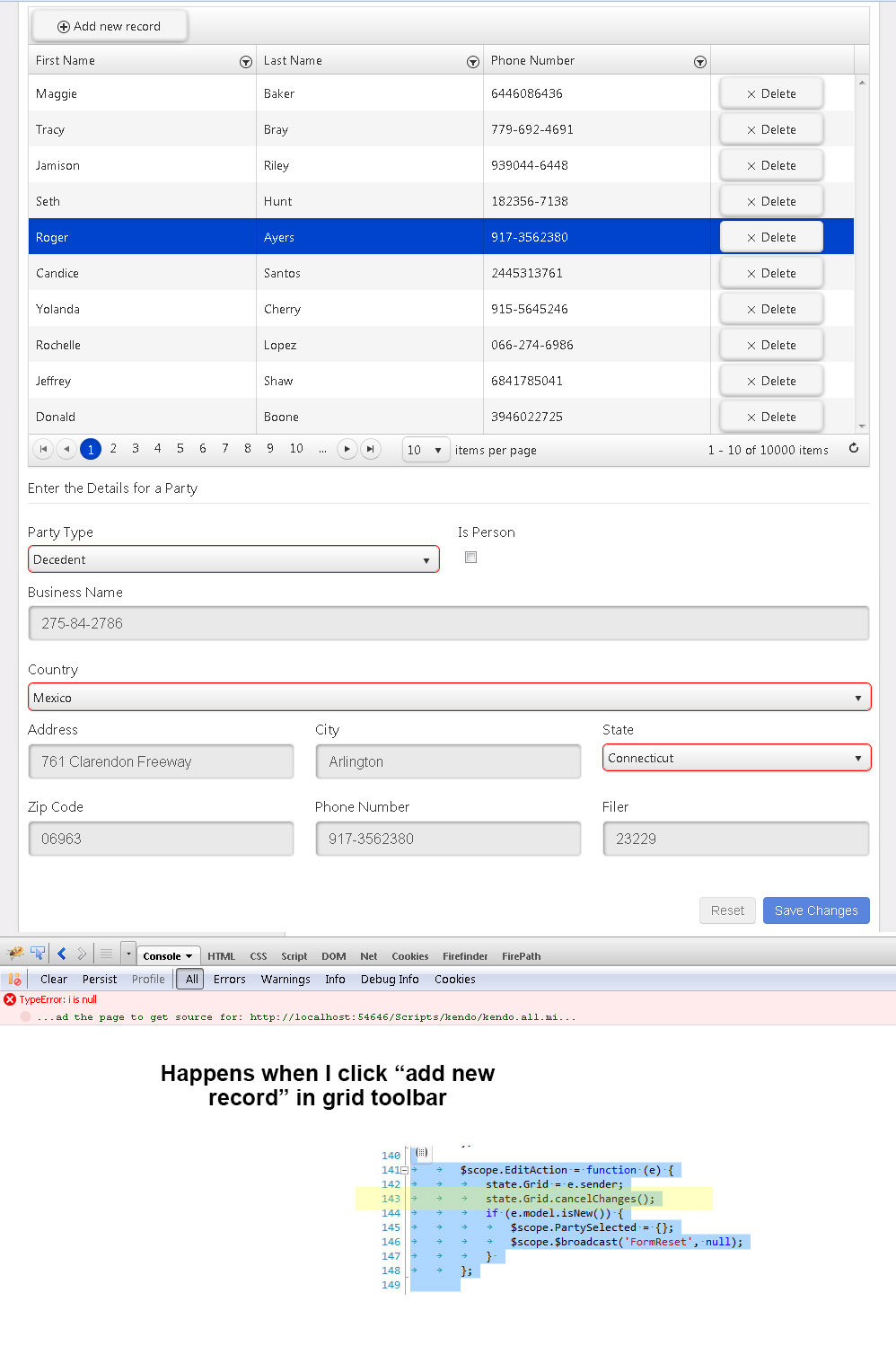The height and width of the screenshot is (1363, 896).
Task: Click the Address input field
Action: 161,761
